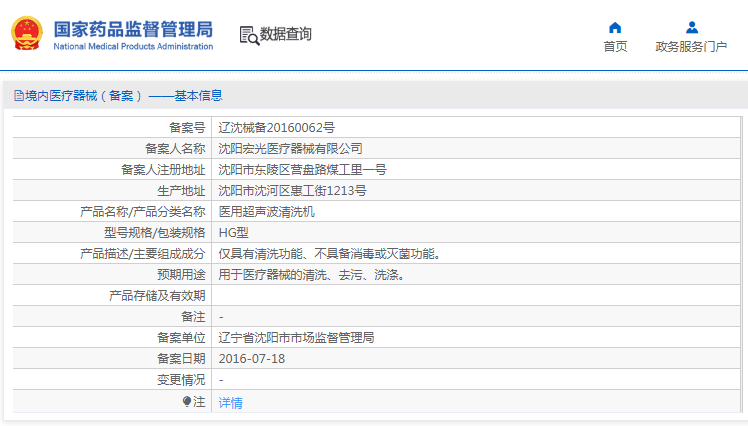This screenshot has height=426, width=748.
Task: Click the national emblem logo
Action: coord(27,33)
